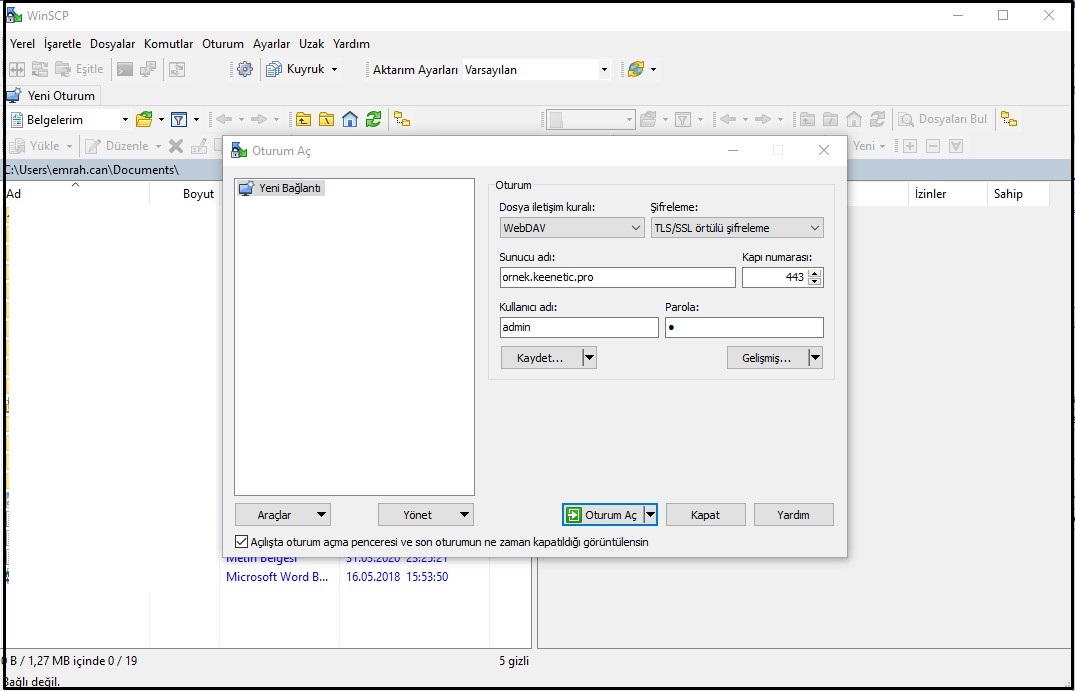Click the filter funnel icon
1075x691 pixels.
point(179,119)
